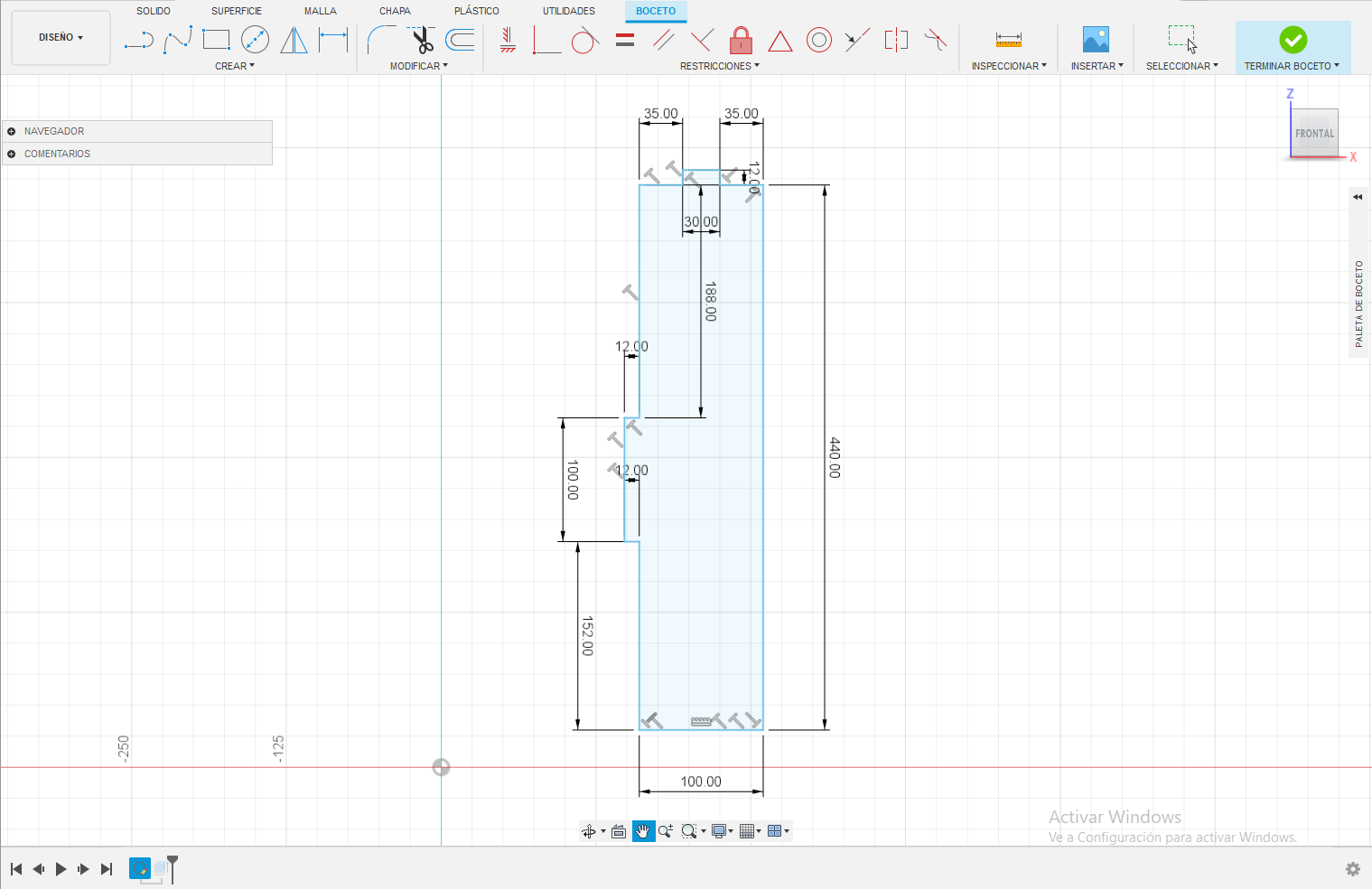
Task: Click the Look At icon
Action: click(x=619, y=831)
